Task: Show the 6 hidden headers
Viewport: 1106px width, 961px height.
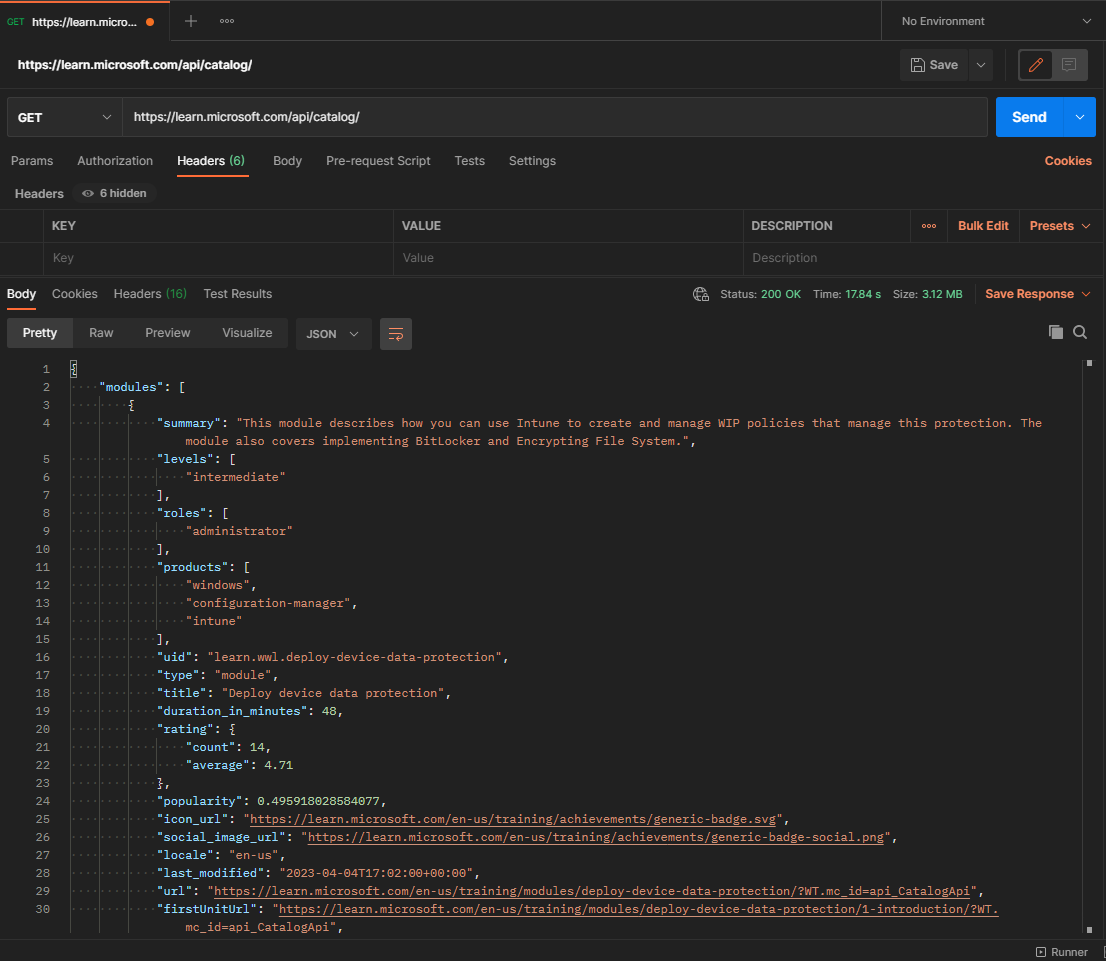Action: tap(114, 193)
